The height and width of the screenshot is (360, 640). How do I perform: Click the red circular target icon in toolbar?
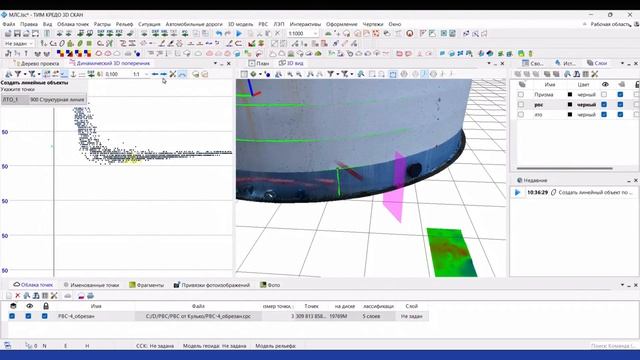click(410, 33)
